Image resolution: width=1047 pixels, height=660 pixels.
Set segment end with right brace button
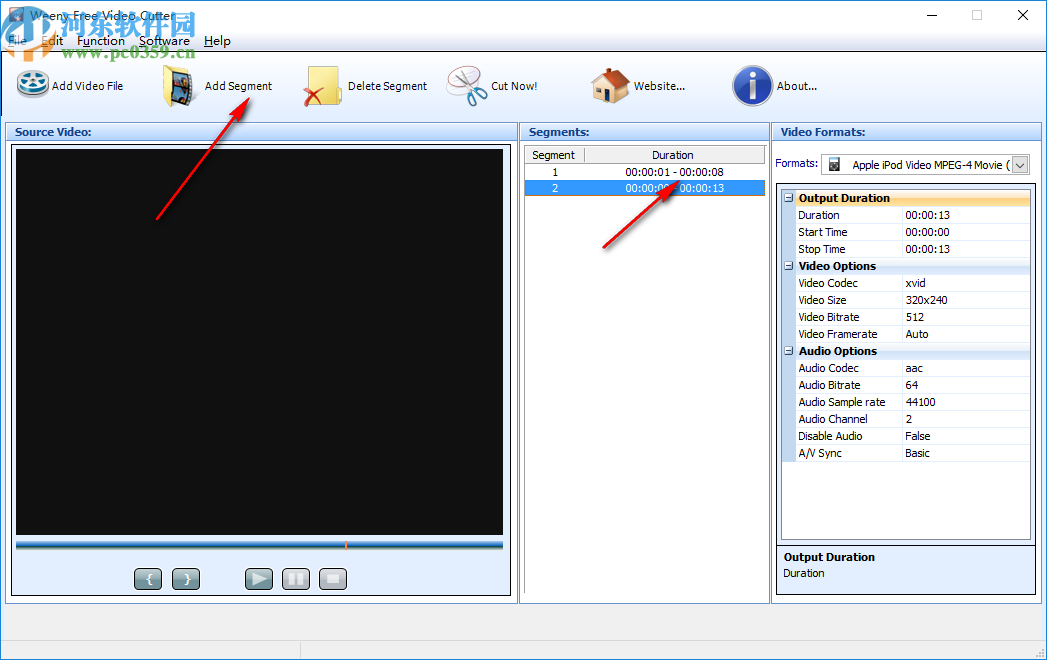(186, 579)
